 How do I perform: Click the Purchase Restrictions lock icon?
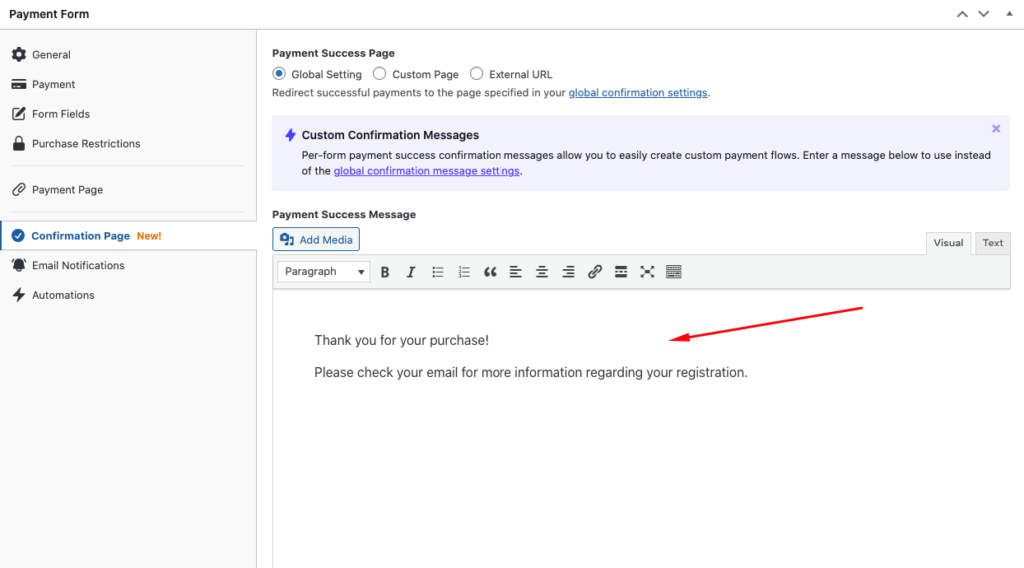(19, 144)
